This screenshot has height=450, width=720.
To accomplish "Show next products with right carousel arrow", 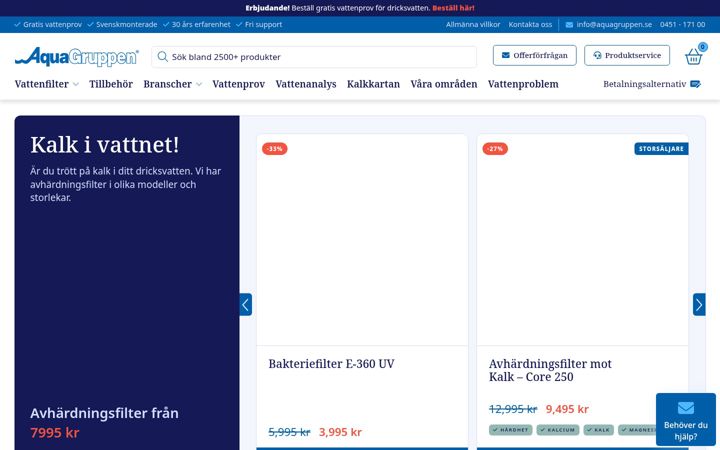I will point(699,304).
